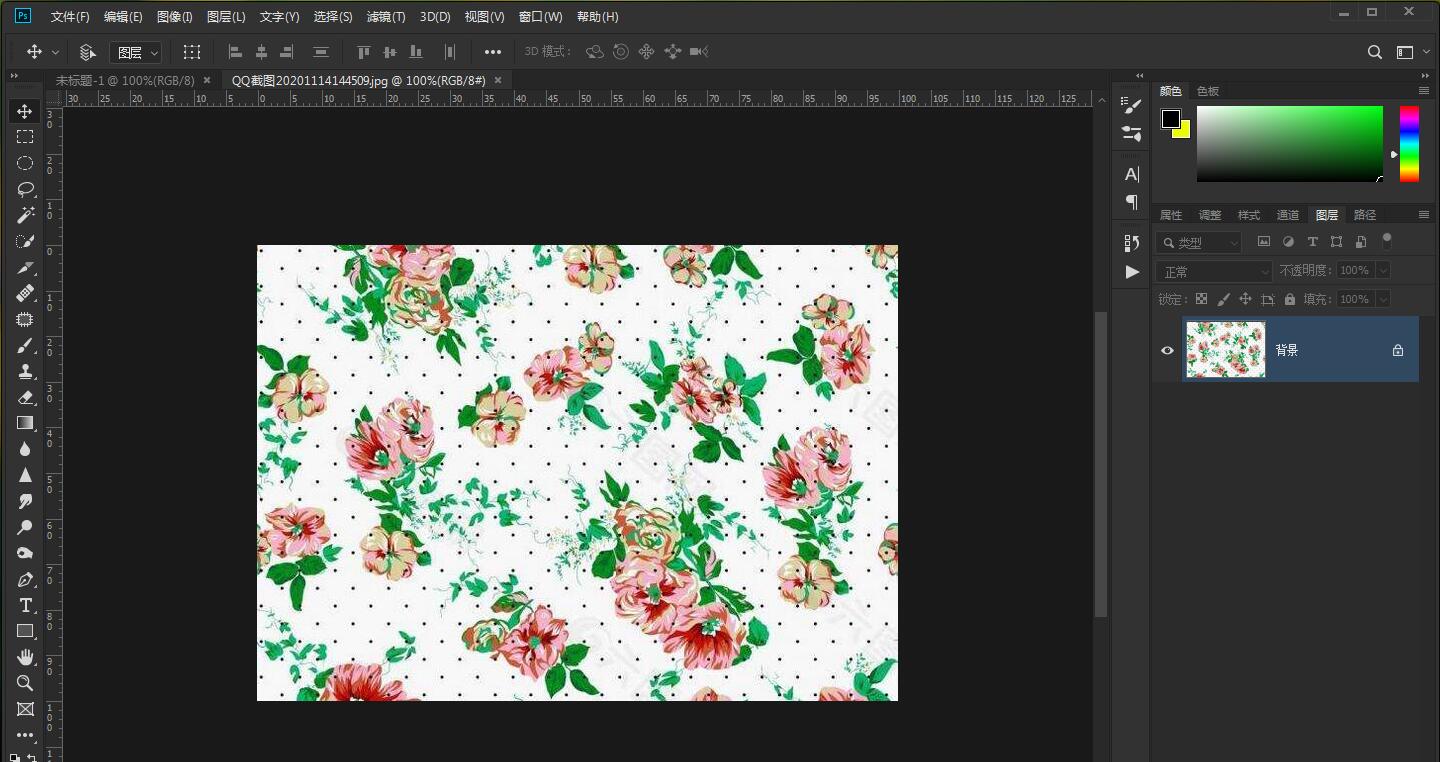This screenshot has height=762, width=1440.
Task: Select the Hand tool
Action: click(25, 657)
